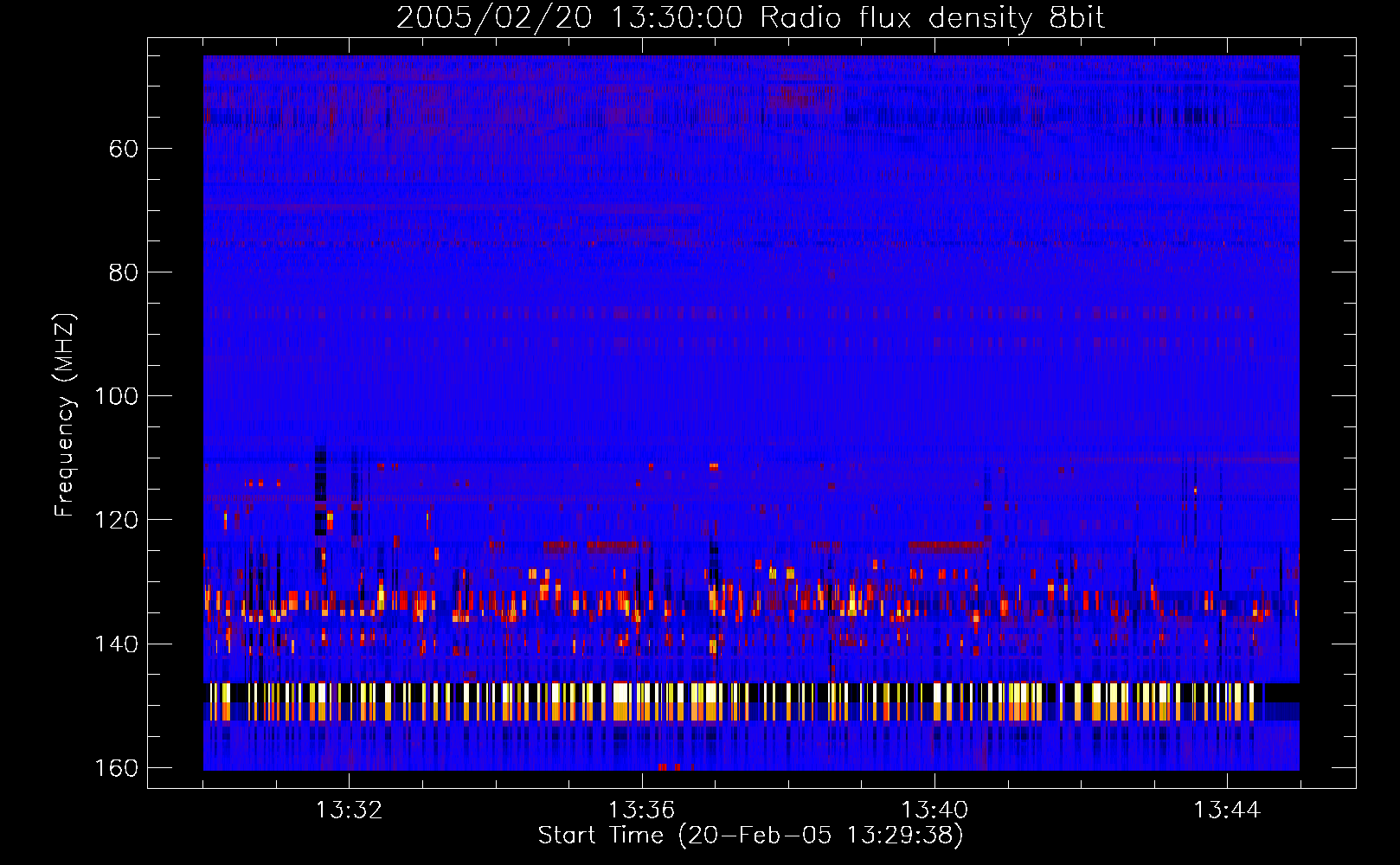The image size is (1400, 865).
Task: Click the 13:36 time tick label
Action: (641, 811)
